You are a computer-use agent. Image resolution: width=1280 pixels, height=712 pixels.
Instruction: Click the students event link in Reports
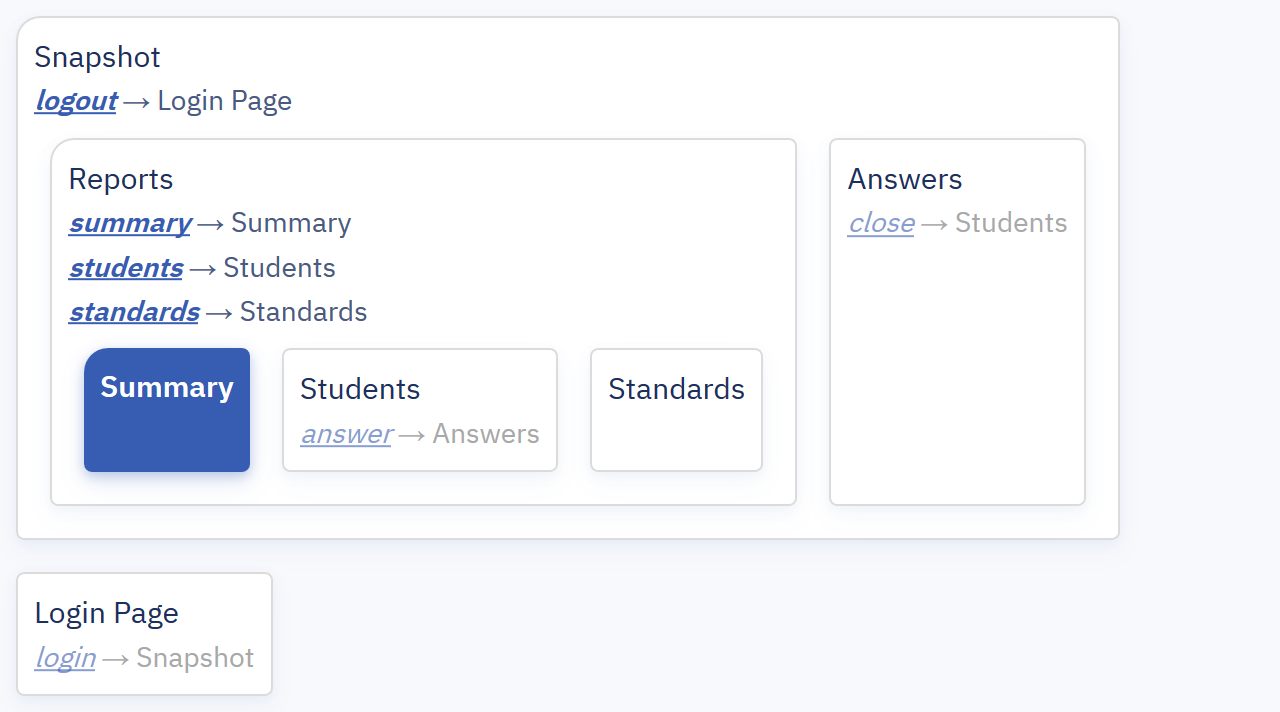click(126, 268)
